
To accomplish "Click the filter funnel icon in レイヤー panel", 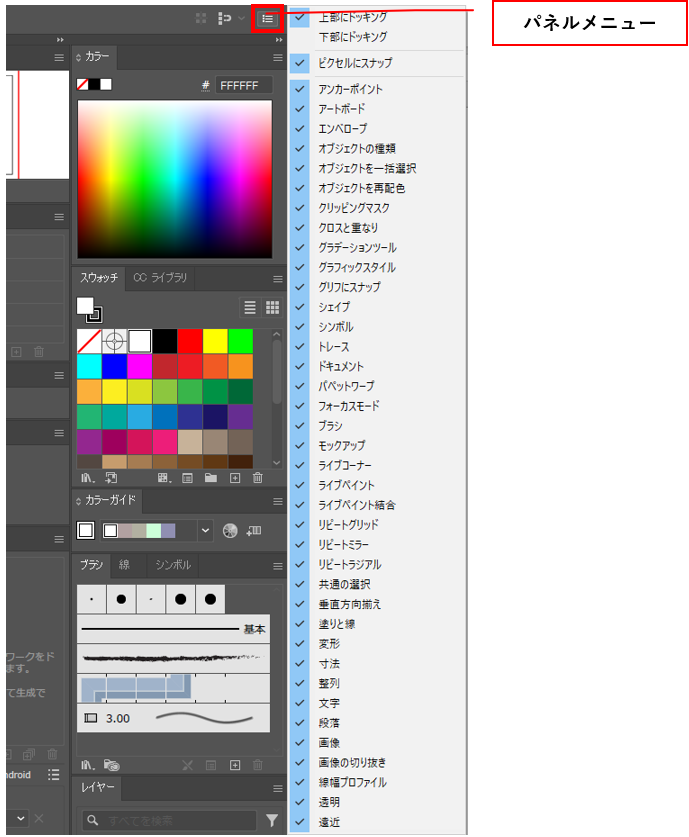I will click(272, 820).
